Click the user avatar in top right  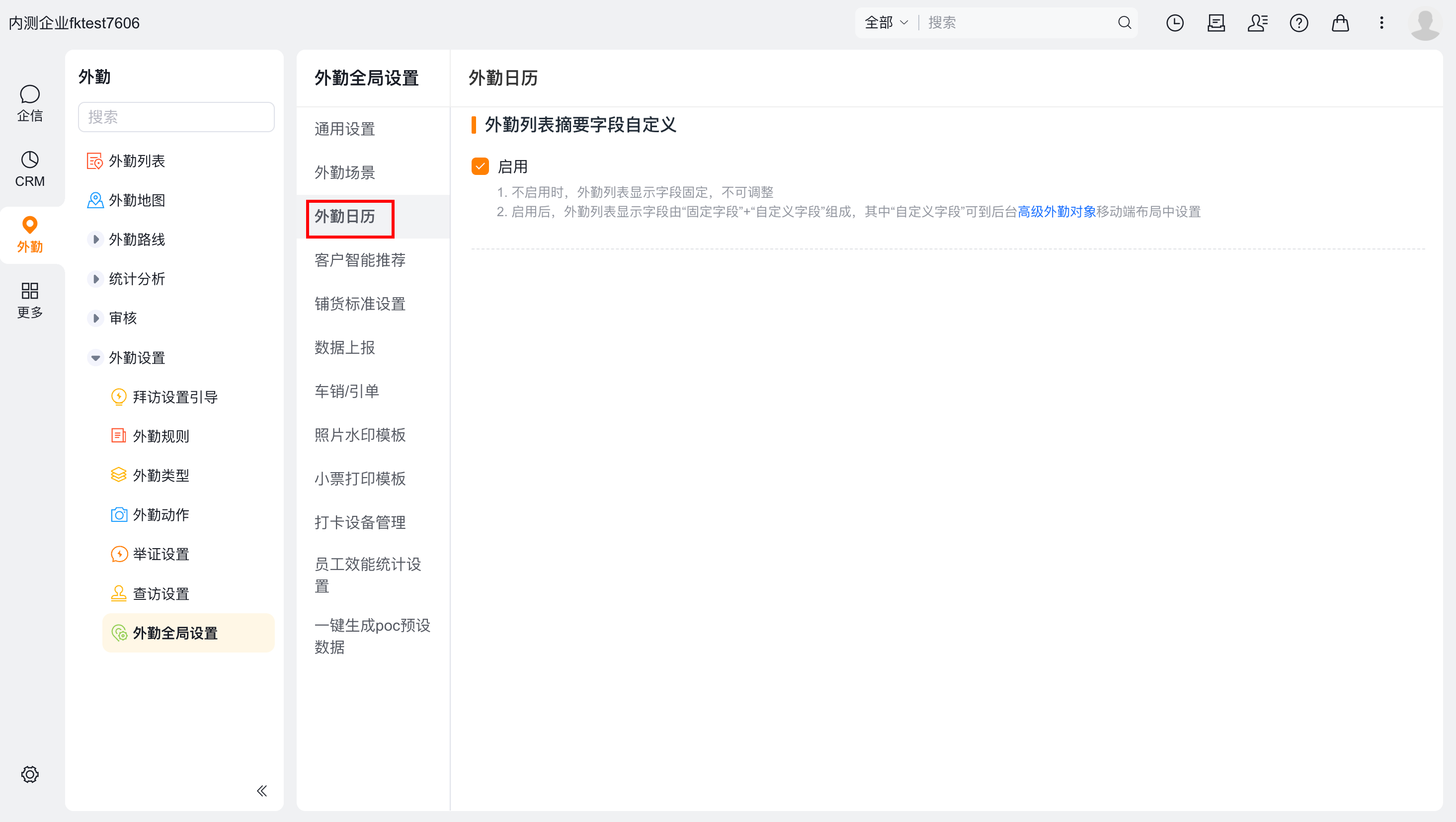pos(1425,23)
